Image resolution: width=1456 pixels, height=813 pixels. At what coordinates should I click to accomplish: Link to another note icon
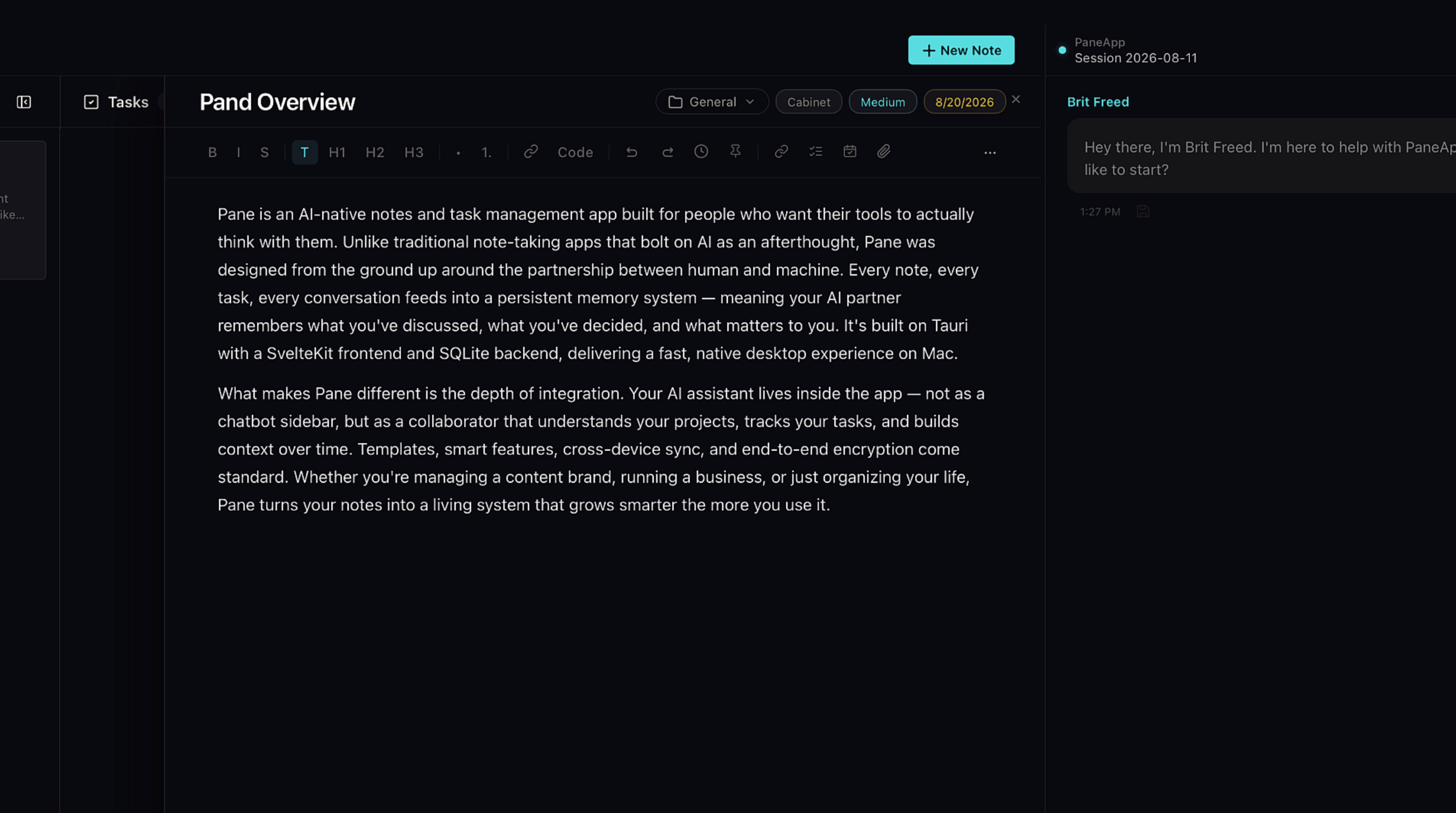point(781,151)
